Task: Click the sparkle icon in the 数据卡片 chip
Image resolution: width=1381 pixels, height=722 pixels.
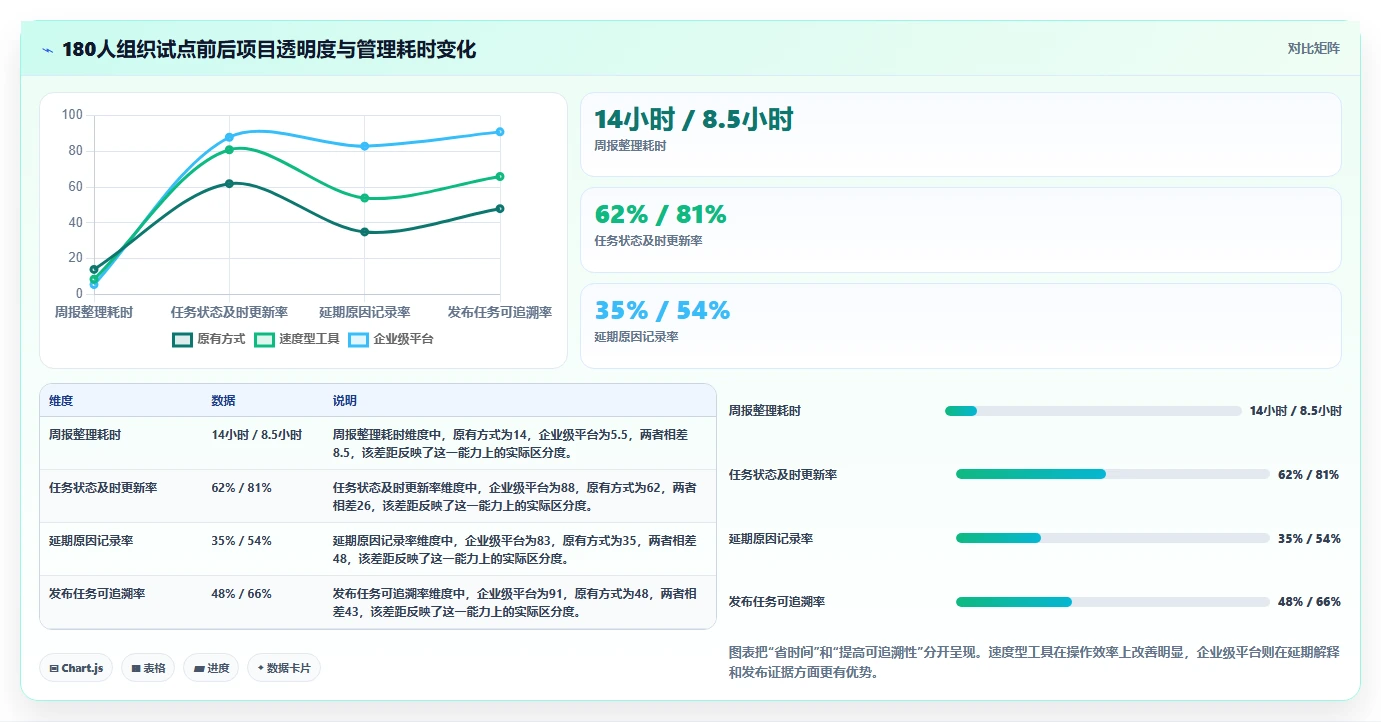Action: (x=261, y=668)
